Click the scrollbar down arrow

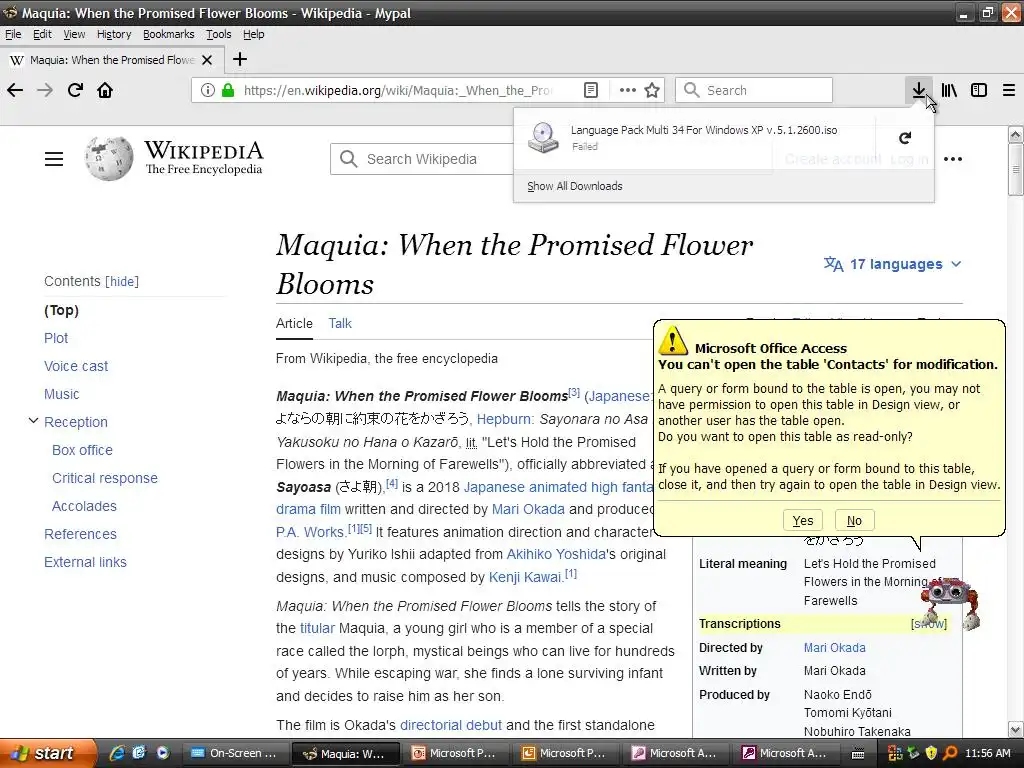[1016, 729]
